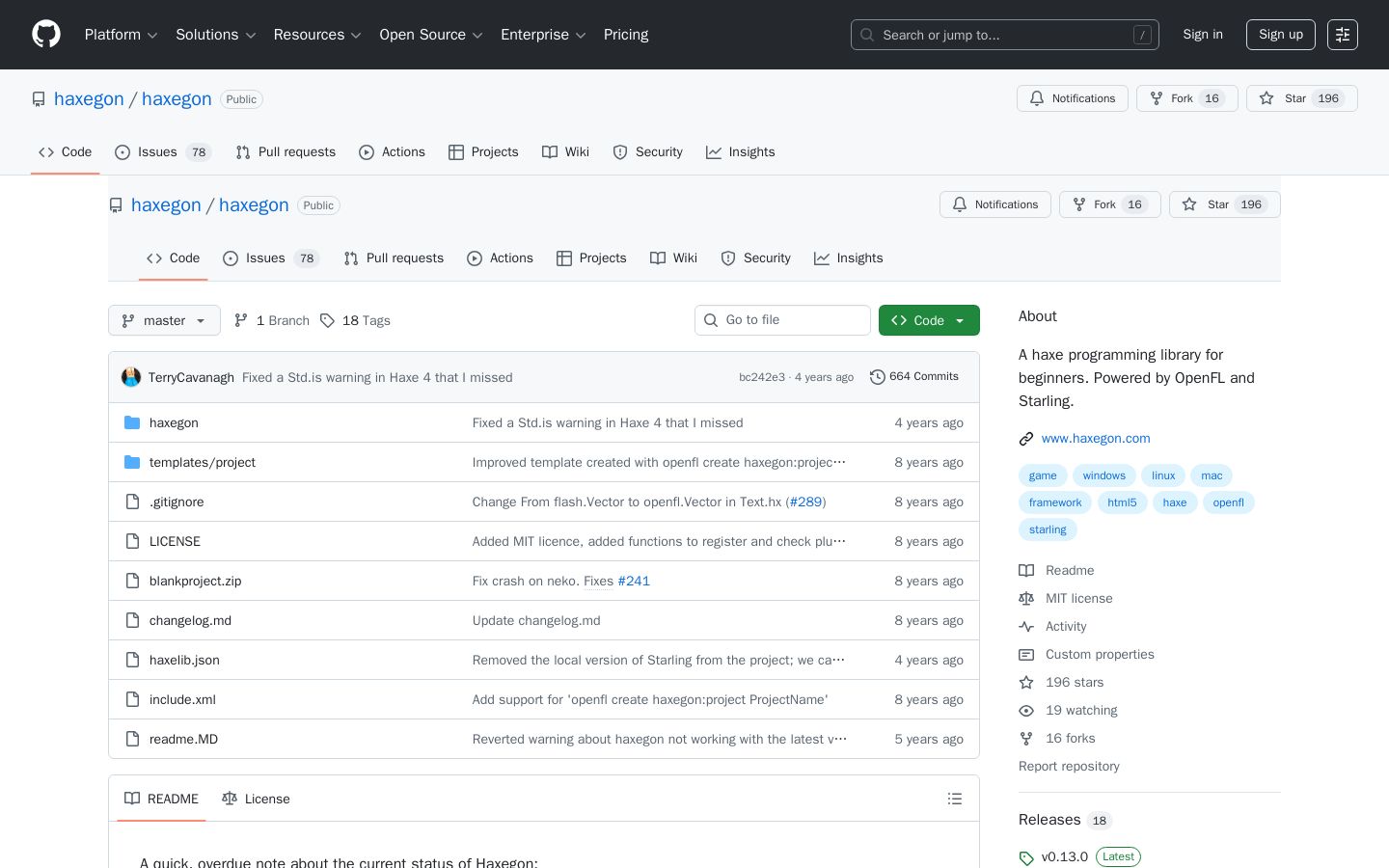Open the README outline list icon
This screenshot has width=1389, height=868.
pyautogui.click(x=955, y=799)
